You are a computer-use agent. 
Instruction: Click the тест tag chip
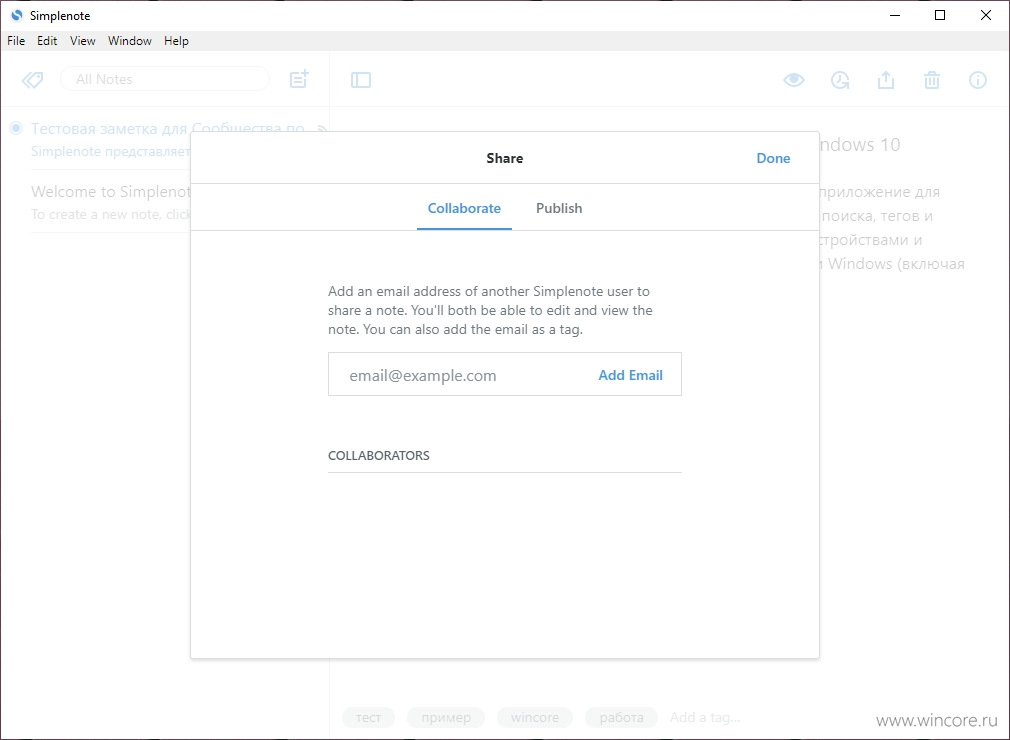(x=368, y=717)
